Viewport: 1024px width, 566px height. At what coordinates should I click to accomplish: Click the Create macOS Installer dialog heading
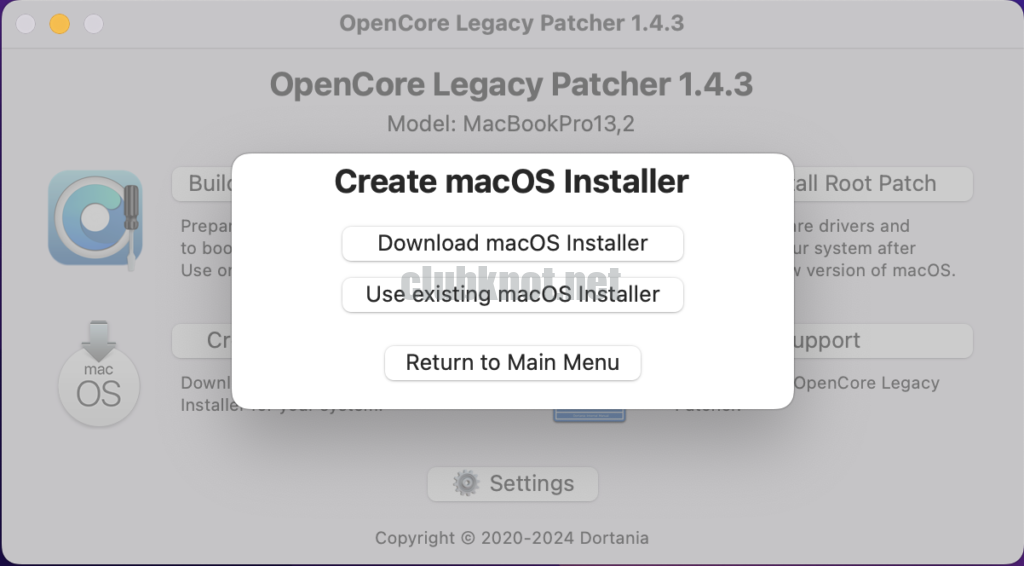coord(511,182)
